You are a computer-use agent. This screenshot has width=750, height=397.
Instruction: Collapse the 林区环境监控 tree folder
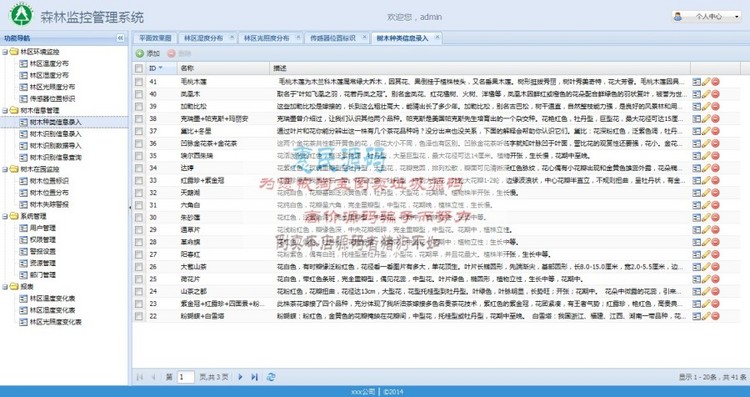point(5,52)
